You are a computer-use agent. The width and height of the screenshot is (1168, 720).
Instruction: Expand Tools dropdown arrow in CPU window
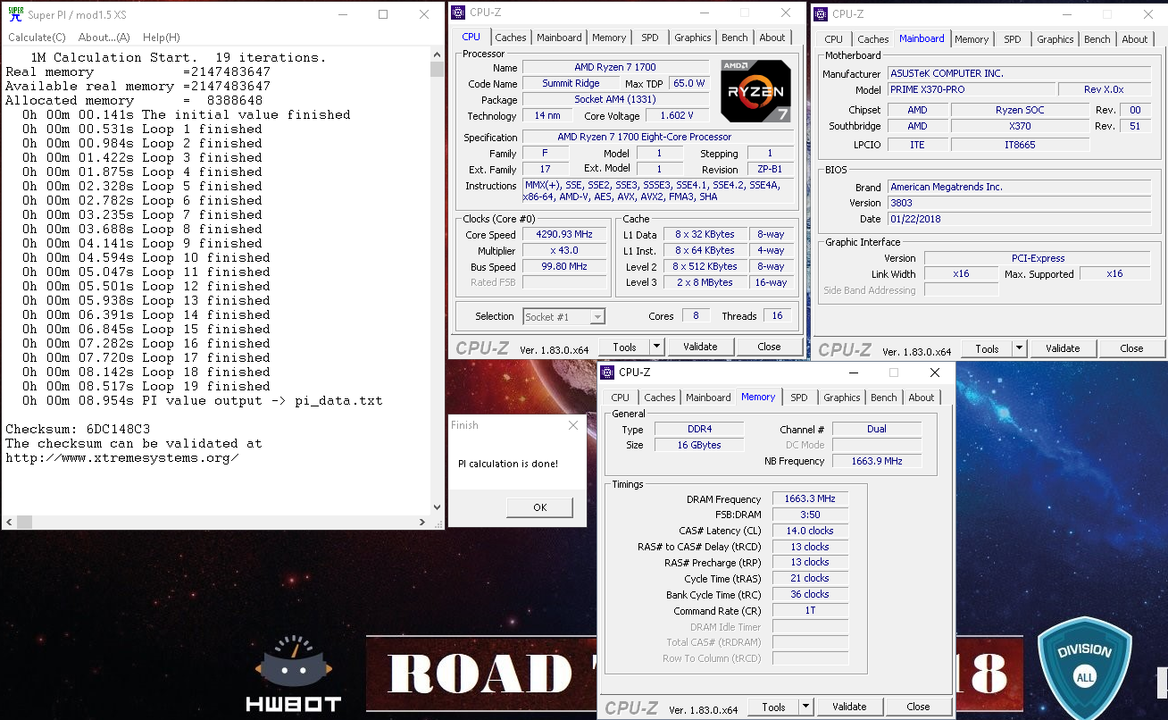tap(656, 346)
